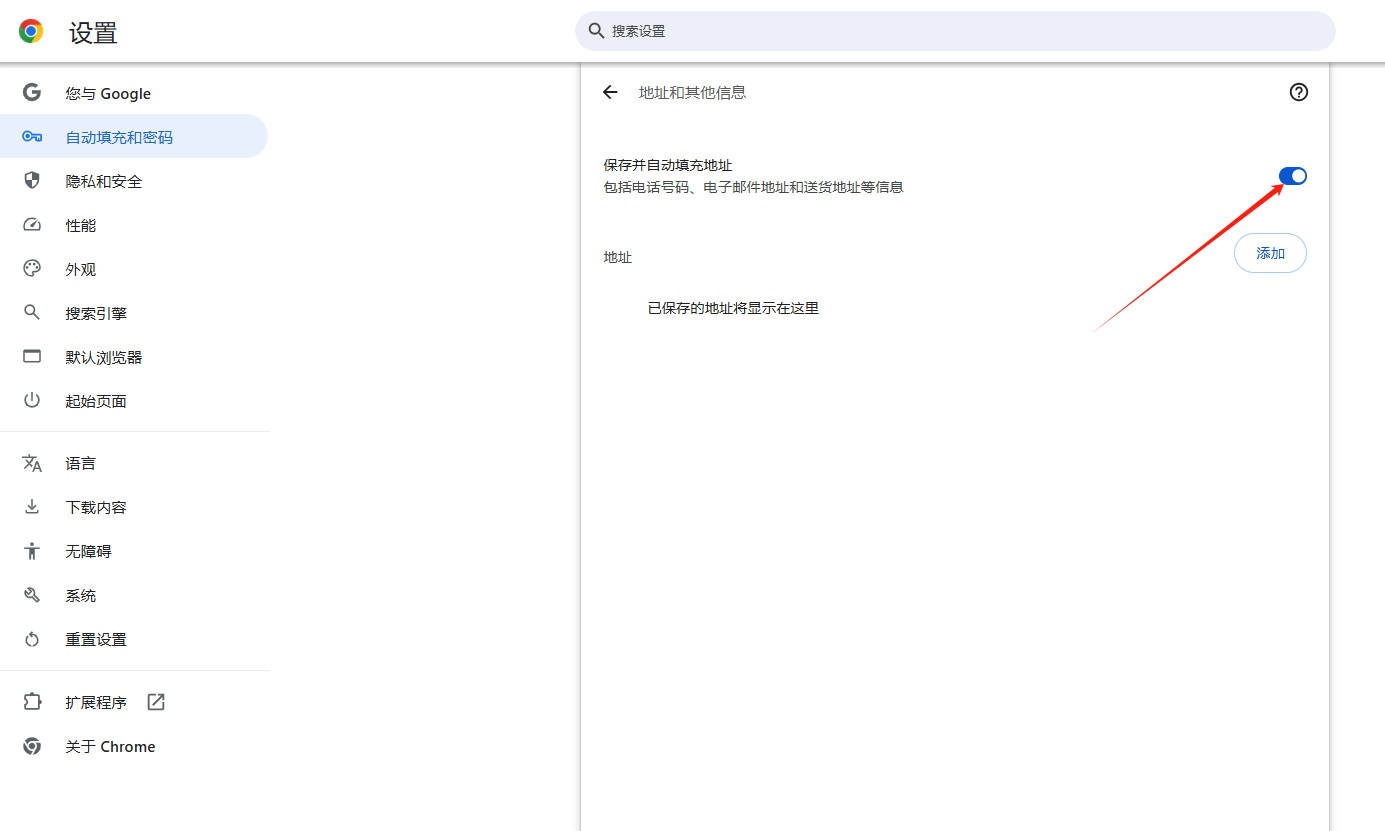This screenshot has height=831, width=1385.
Task: Click the wrench icon for system
Action: tap(32, 595)
